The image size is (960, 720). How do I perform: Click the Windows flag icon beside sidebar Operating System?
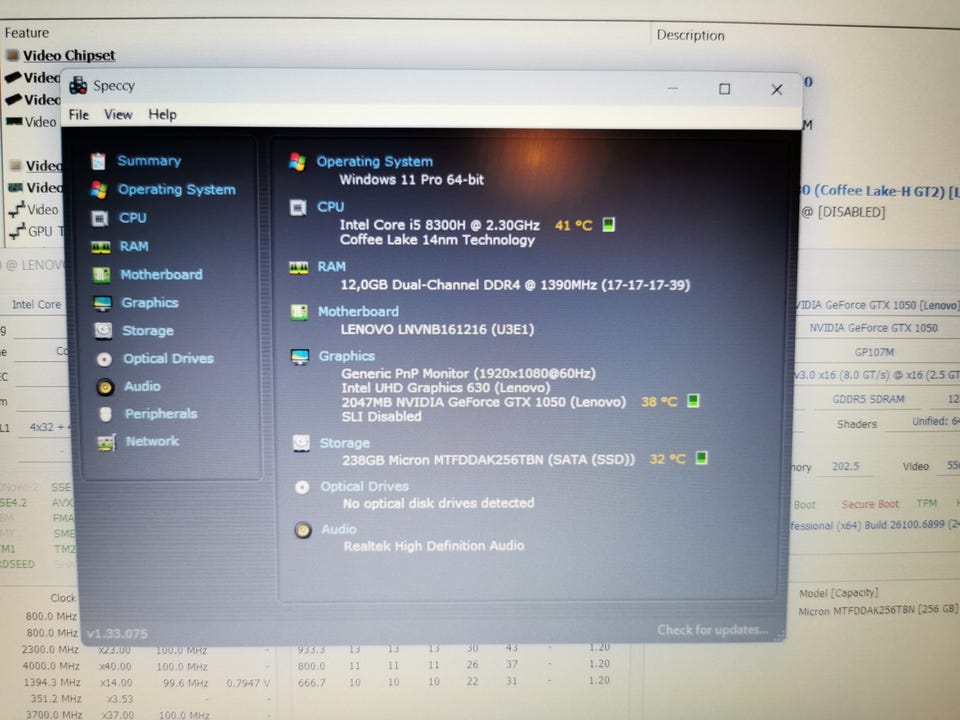pyautogui.click(x=99, y=190)
